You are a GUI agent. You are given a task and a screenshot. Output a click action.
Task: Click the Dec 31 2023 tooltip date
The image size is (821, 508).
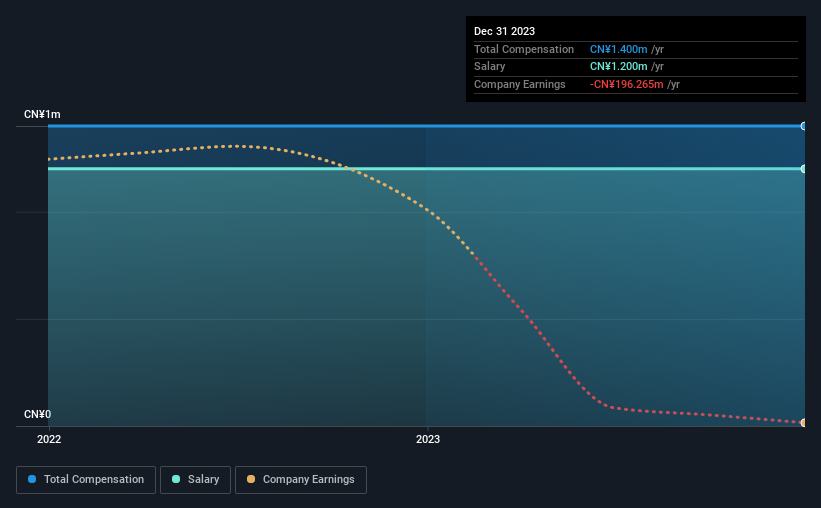pos(504,31)
